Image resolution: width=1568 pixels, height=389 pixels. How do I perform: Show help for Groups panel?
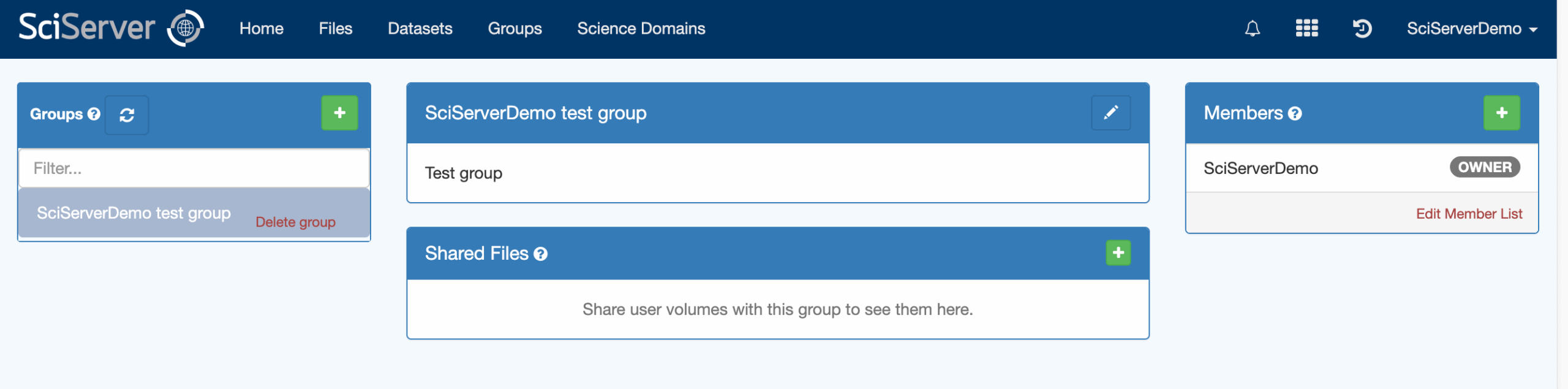click(94, 115)
